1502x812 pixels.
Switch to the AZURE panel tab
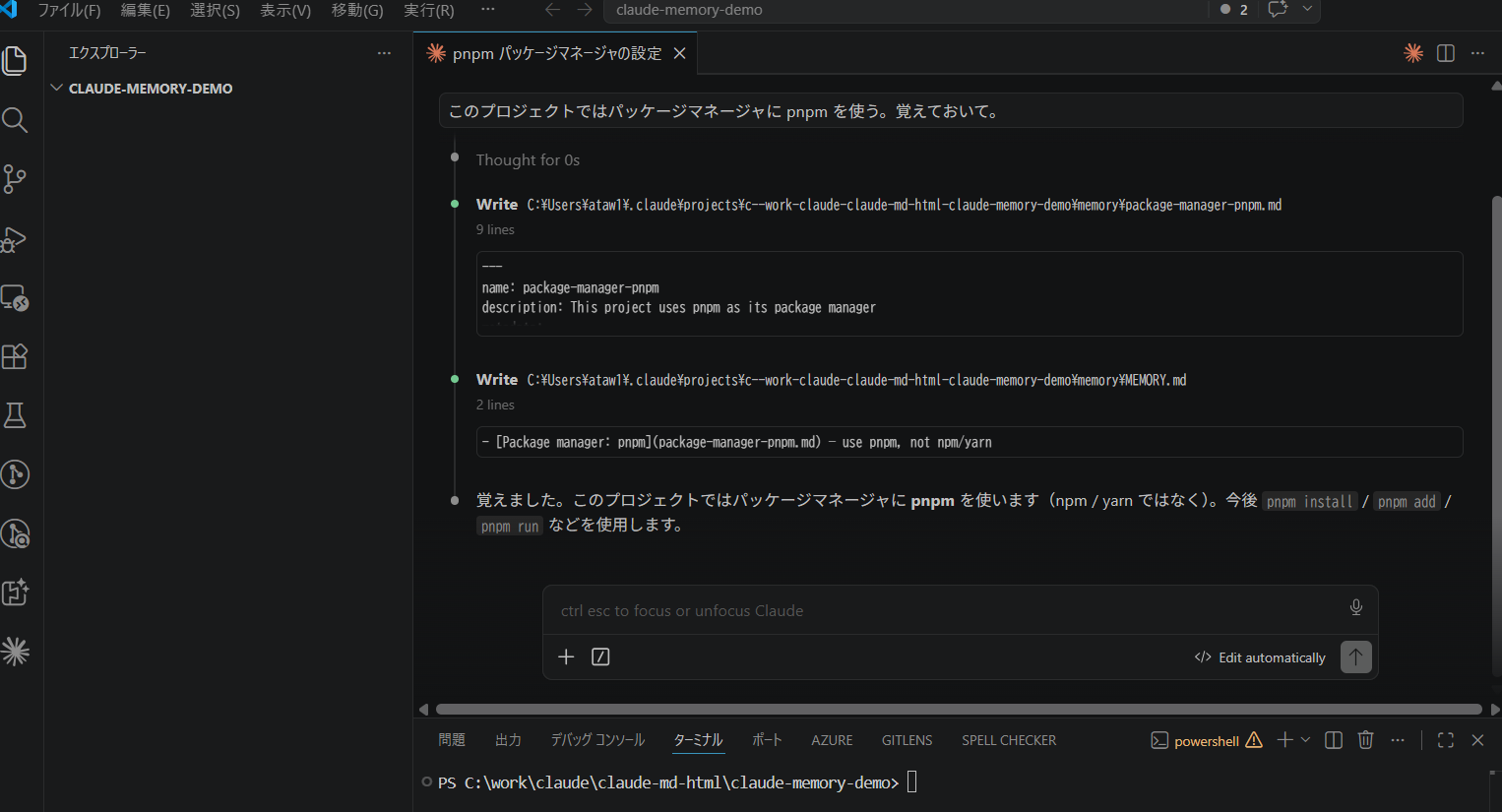pos(832,740)
